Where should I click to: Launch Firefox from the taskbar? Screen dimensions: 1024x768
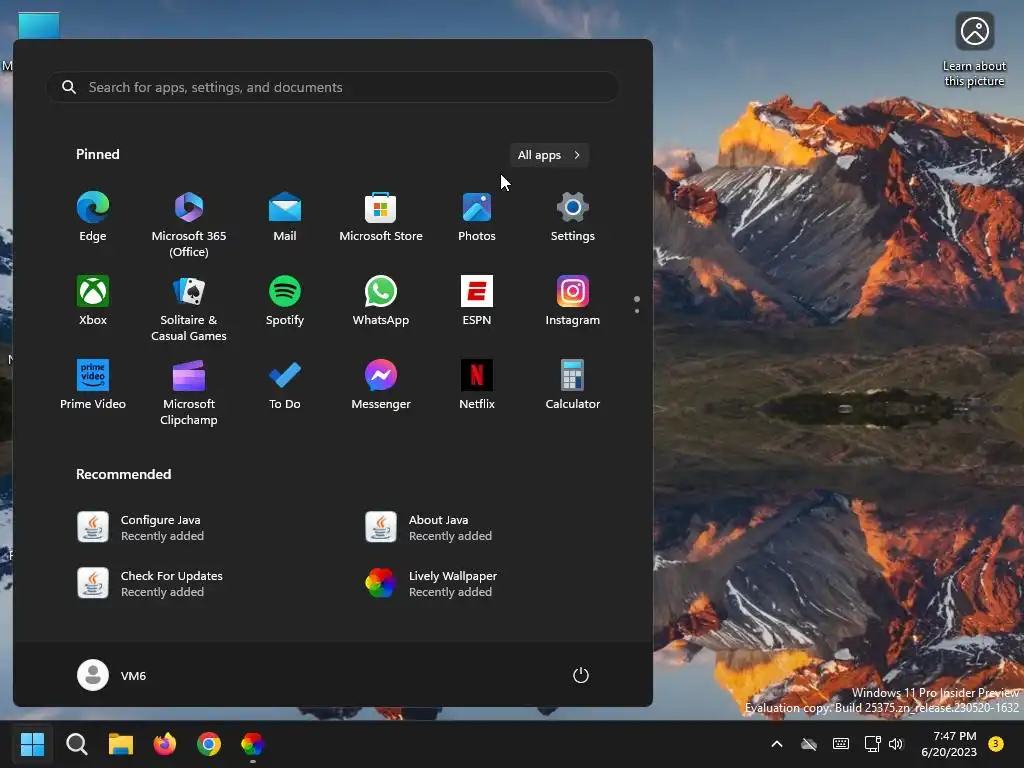pyautogui.click(x=165, y=744)
